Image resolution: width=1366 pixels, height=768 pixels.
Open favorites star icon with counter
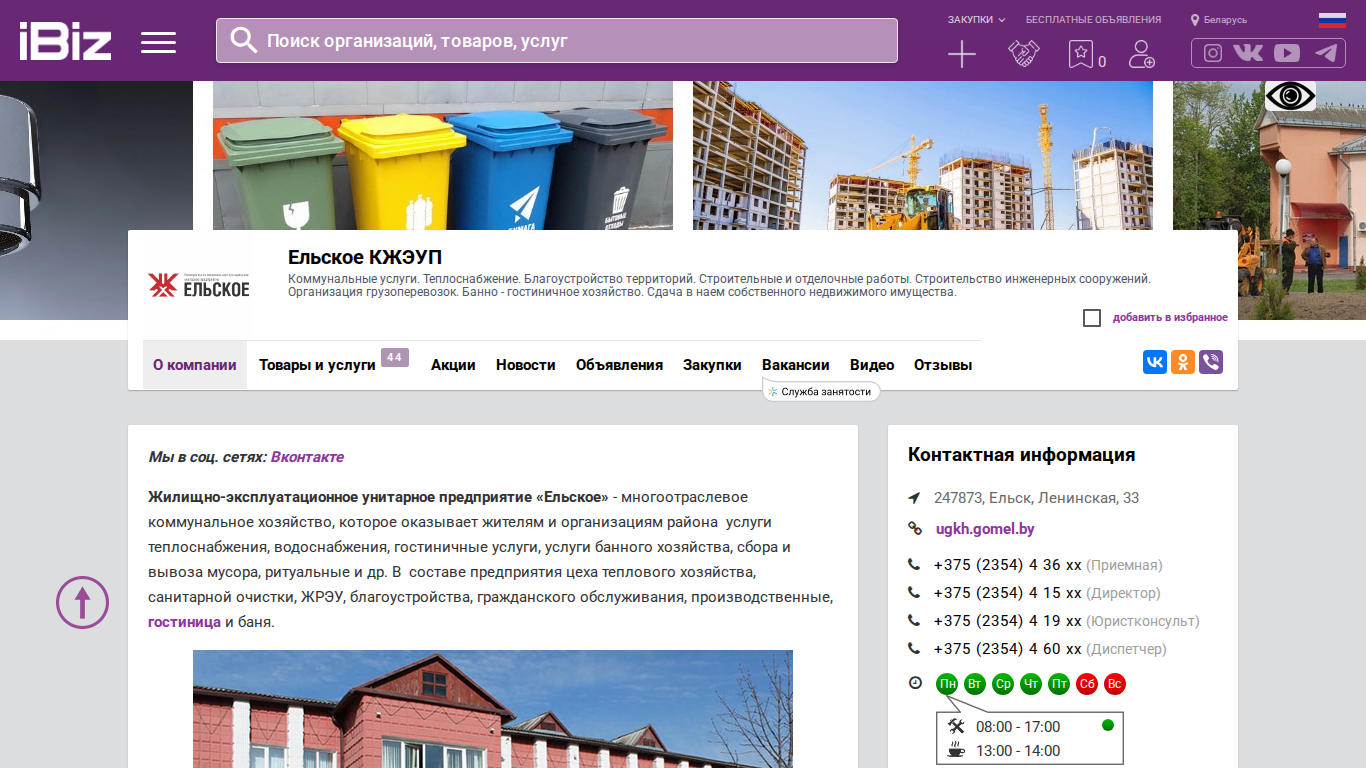[x=1086, y=55]
